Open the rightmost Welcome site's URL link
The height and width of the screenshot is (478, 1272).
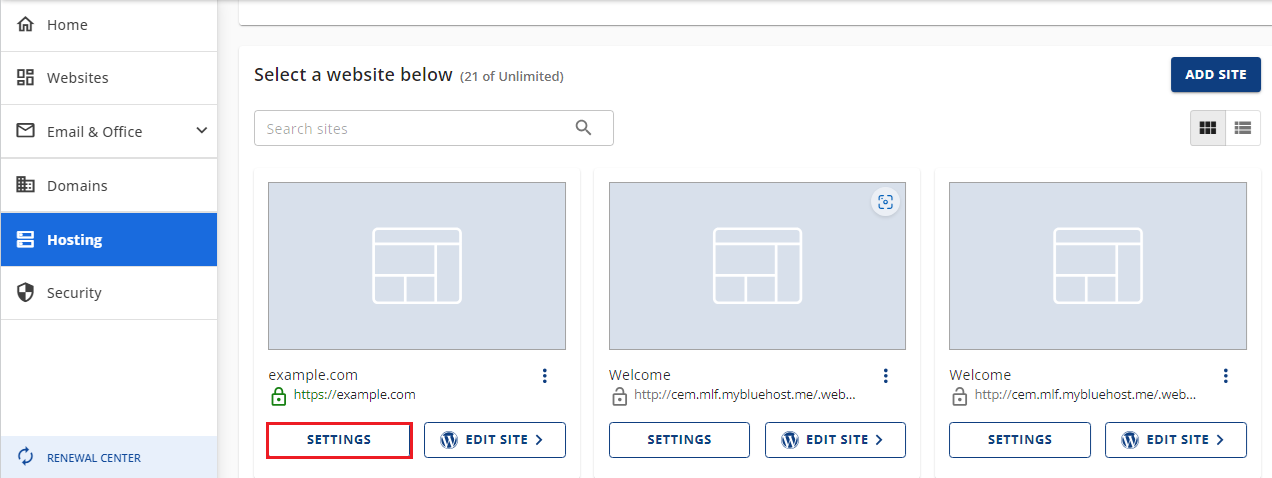1086,395
